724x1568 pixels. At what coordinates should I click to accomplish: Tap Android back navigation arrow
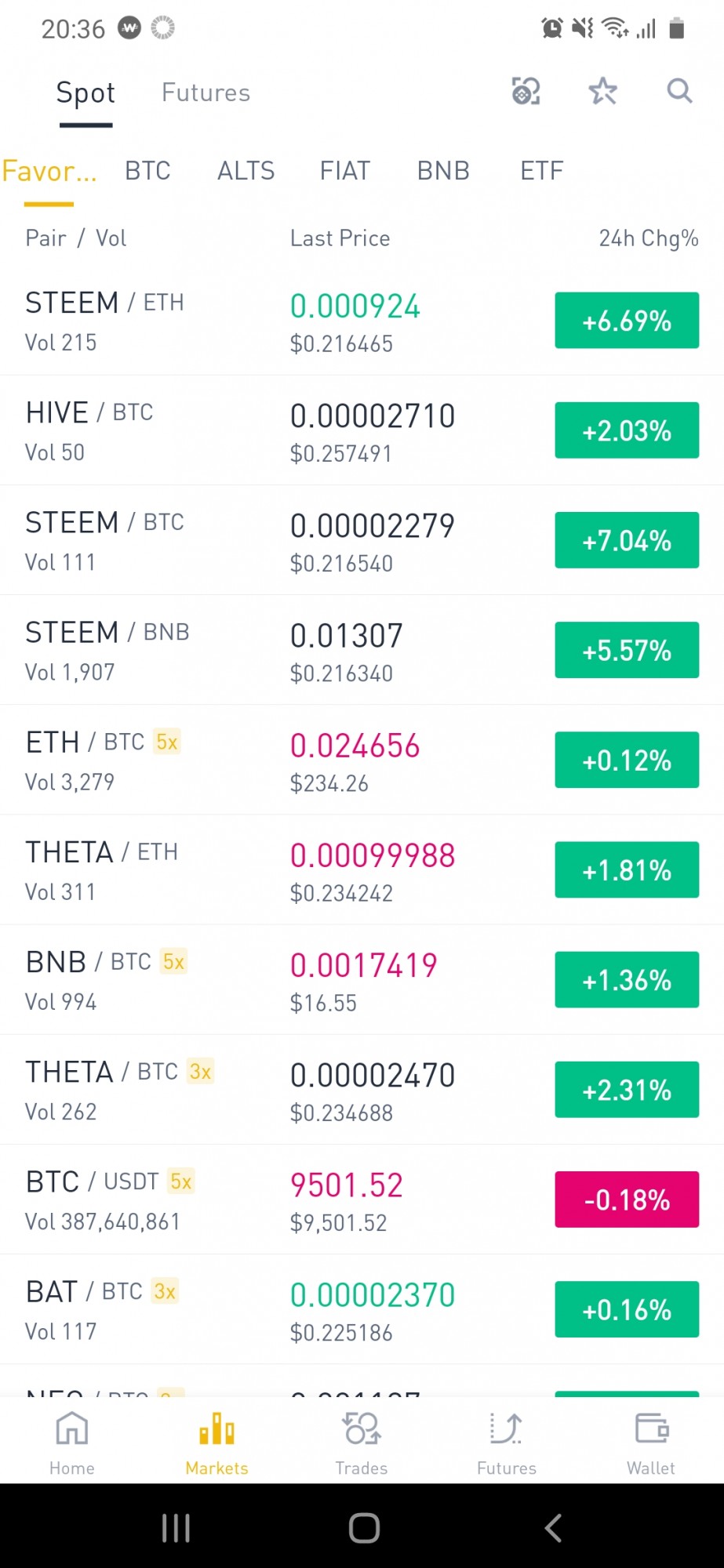coord(553,1528)
